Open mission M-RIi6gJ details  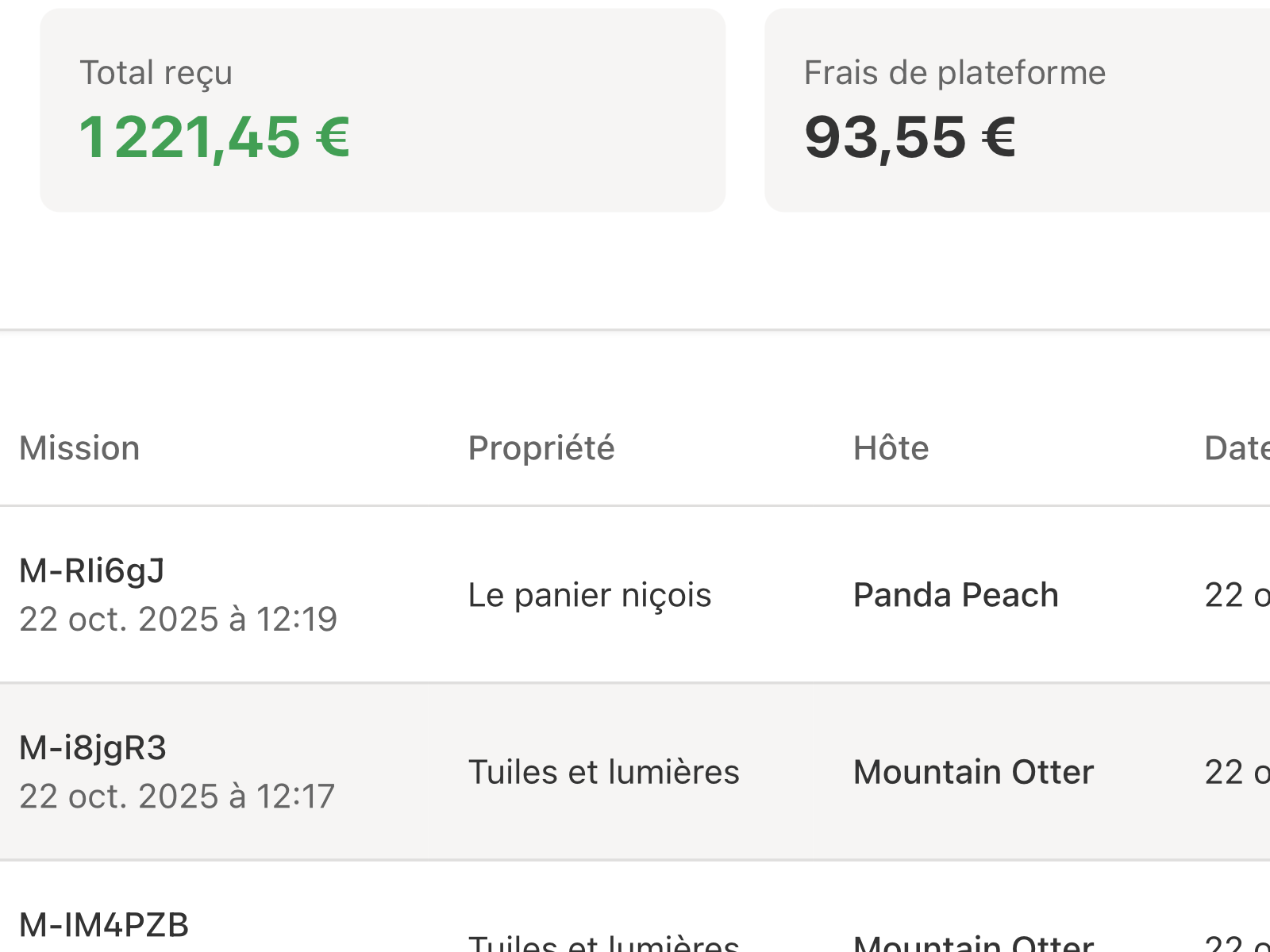point(92,568)
